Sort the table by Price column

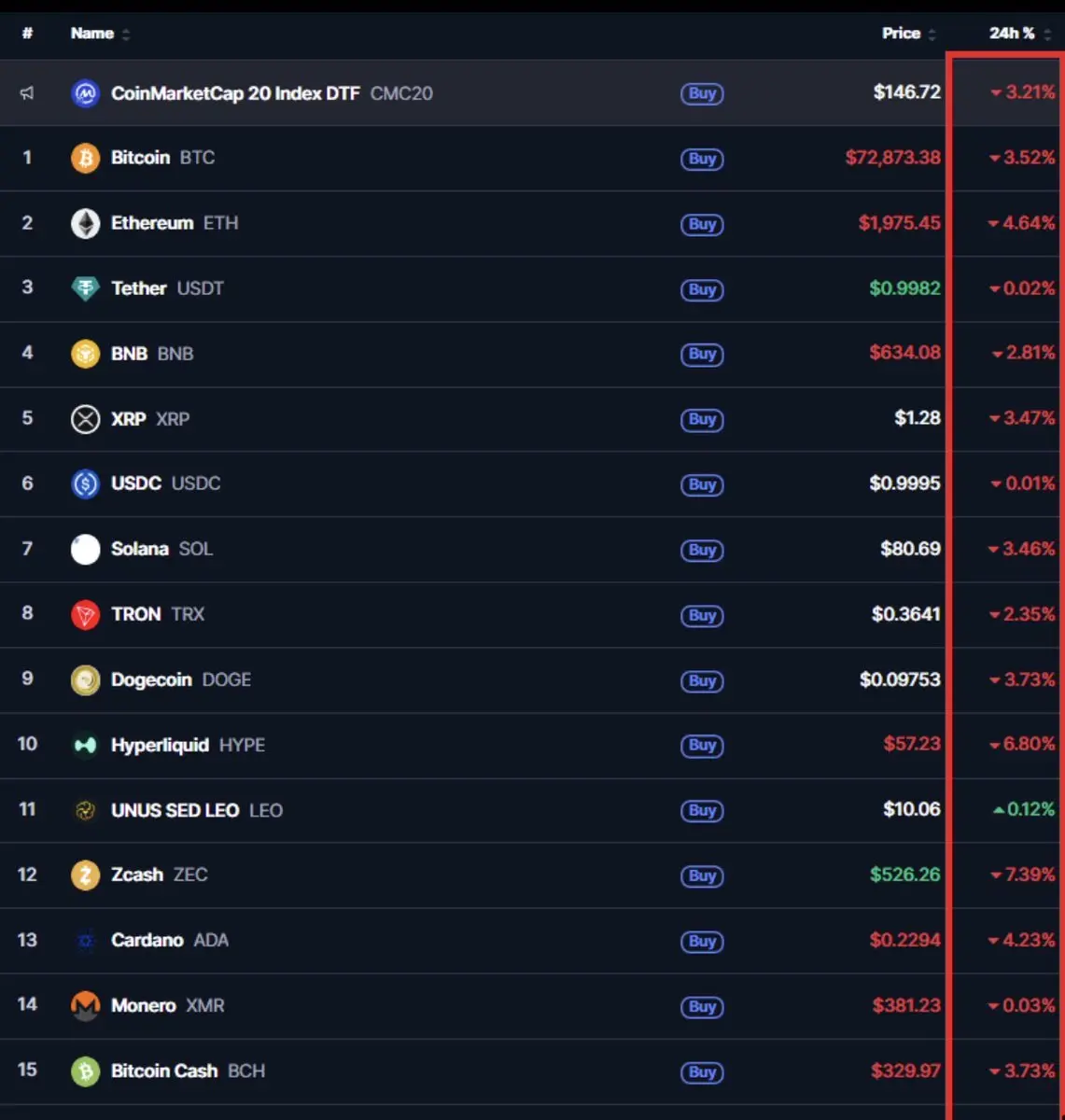[908, 34]
